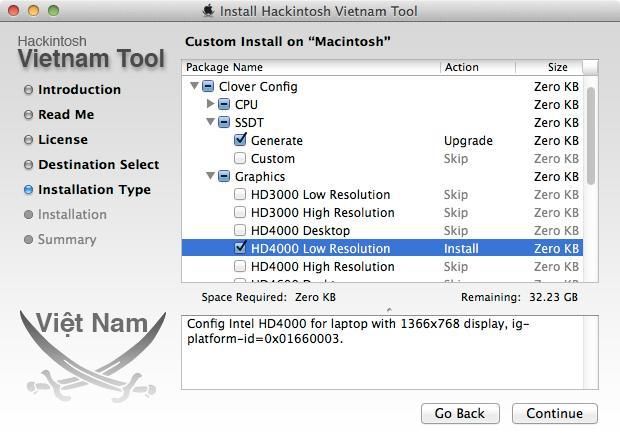Click the bullet icon beside Destination Select
Screen dimensions: 620x440
tap(28, 164)
